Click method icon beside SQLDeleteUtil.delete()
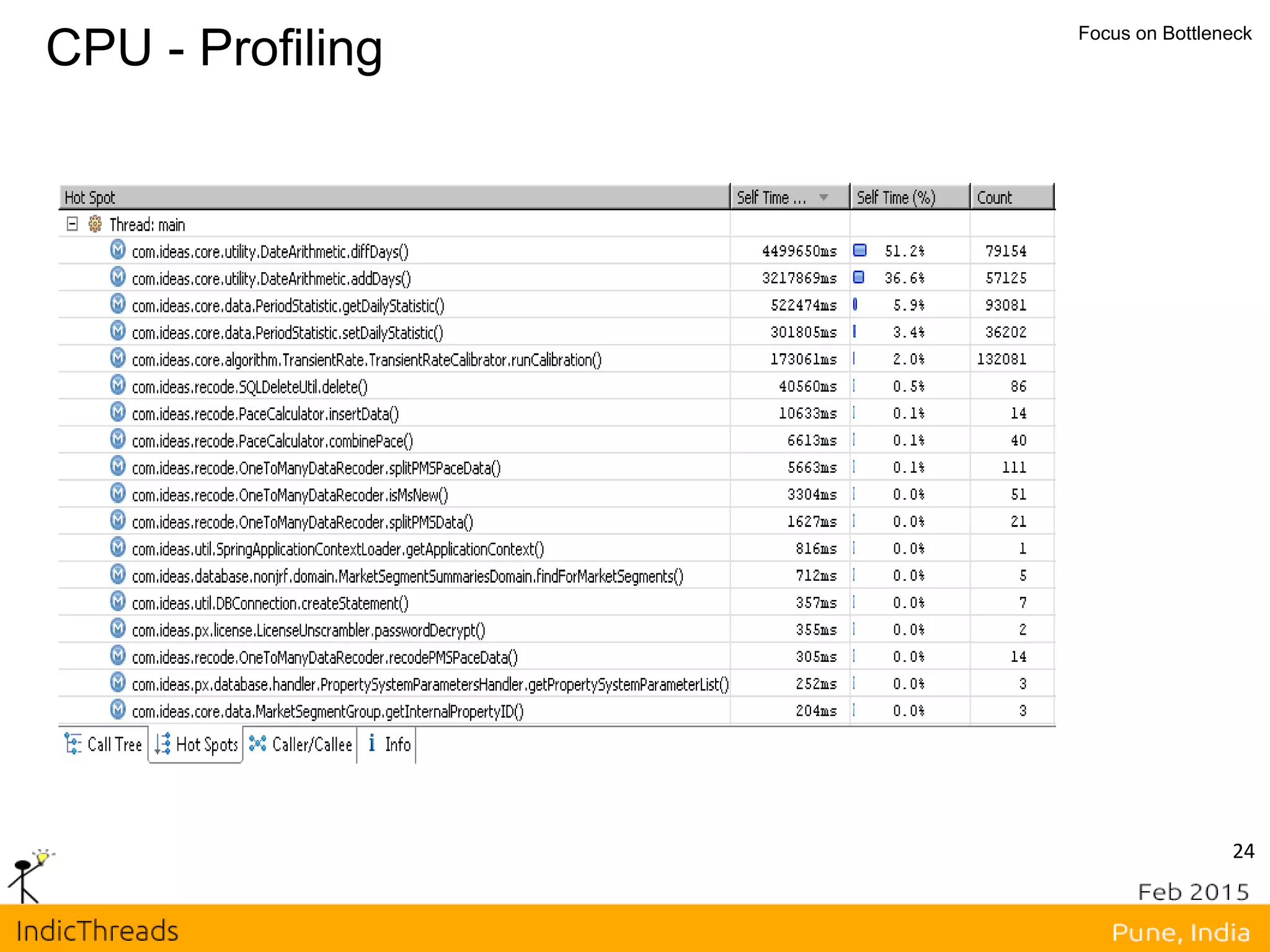The width and height of the screenshot is (1270, 952). [x=118, y=385]
